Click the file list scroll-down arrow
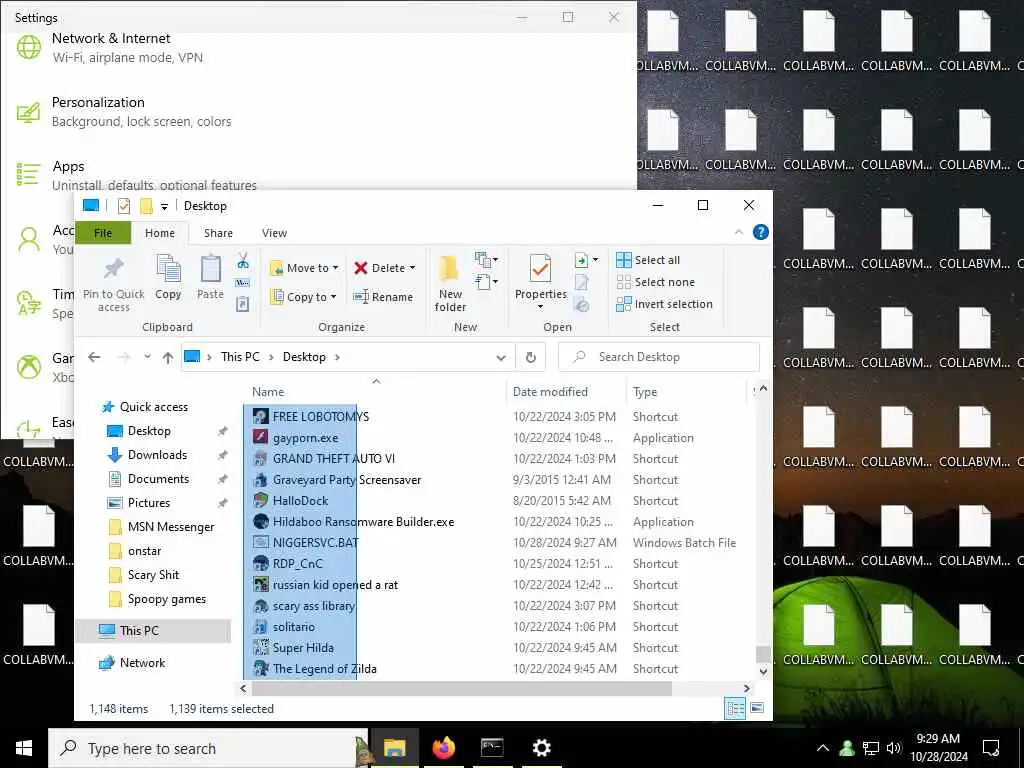The height and width of the screenshot is (768, 1024). 763,671
